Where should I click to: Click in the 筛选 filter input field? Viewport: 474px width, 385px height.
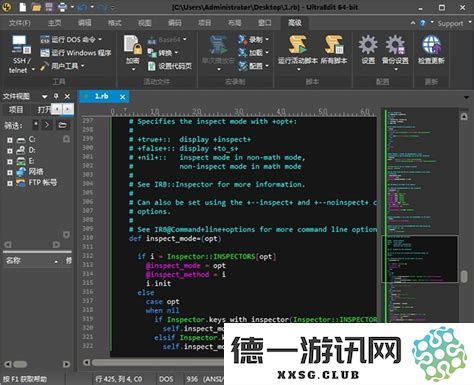tap(35, 125)
